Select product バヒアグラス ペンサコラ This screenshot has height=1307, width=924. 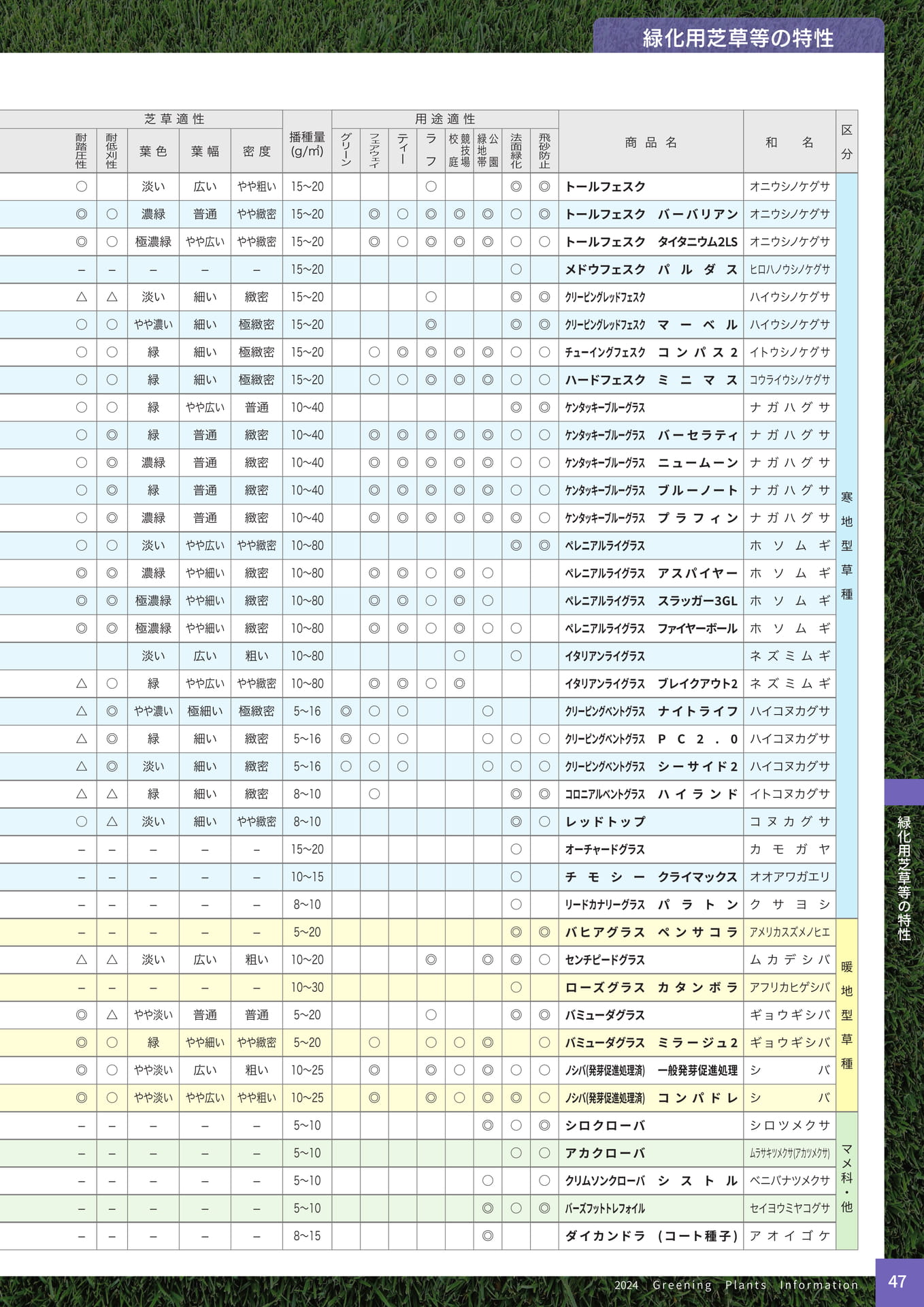coord(651,932)
